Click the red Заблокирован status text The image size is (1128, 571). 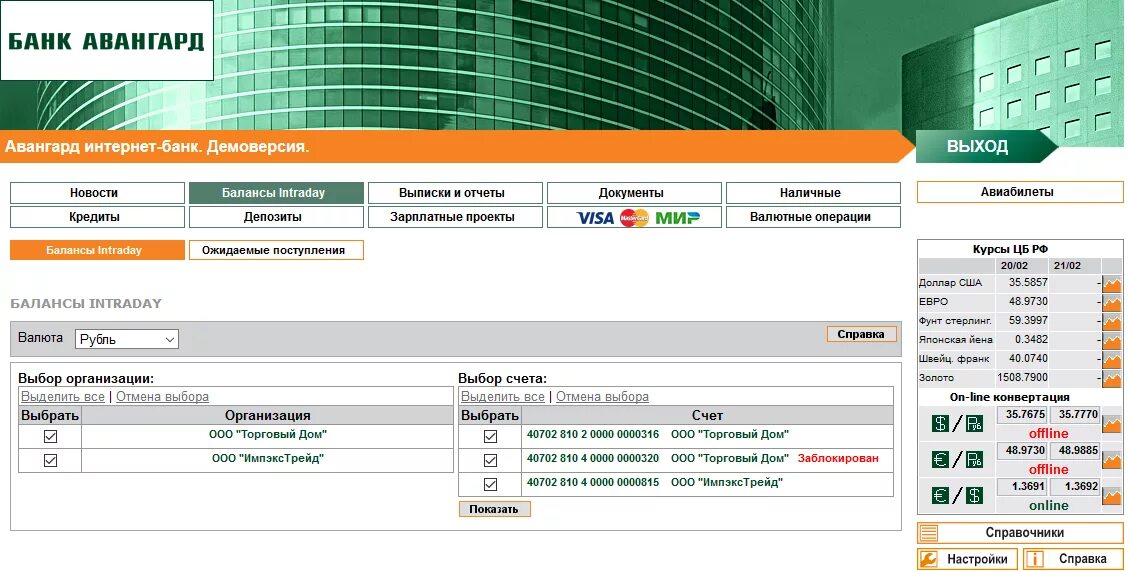tap(838, 458)
